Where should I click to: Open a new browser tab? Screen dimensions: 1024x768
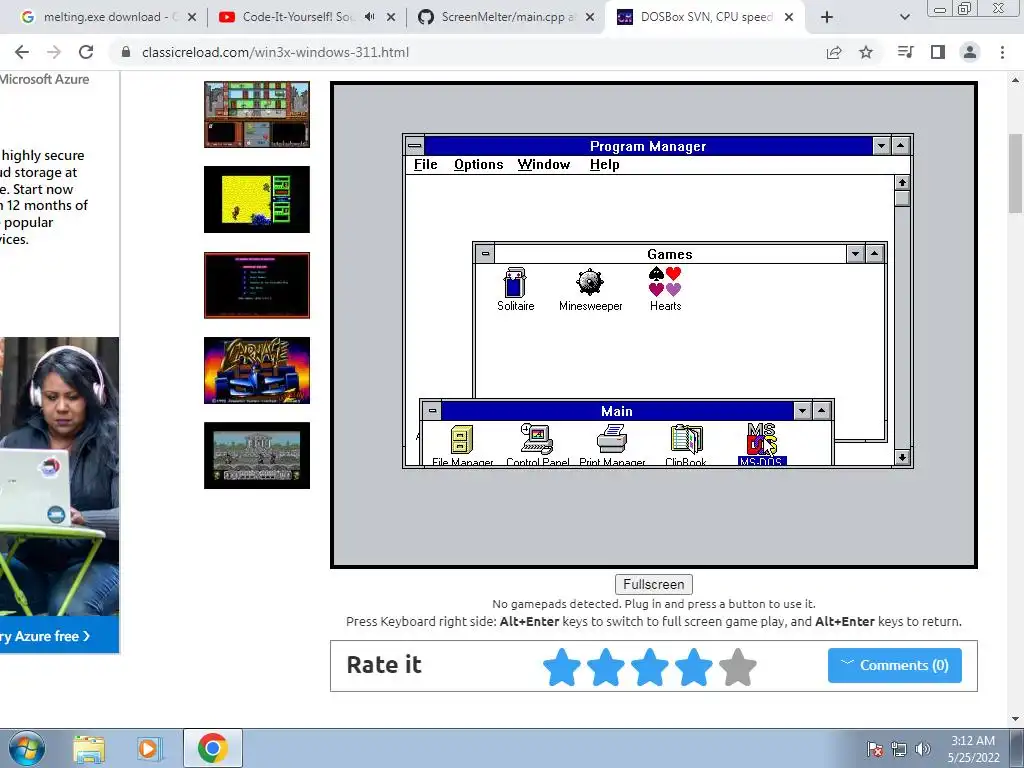click(x=827, y=18)
